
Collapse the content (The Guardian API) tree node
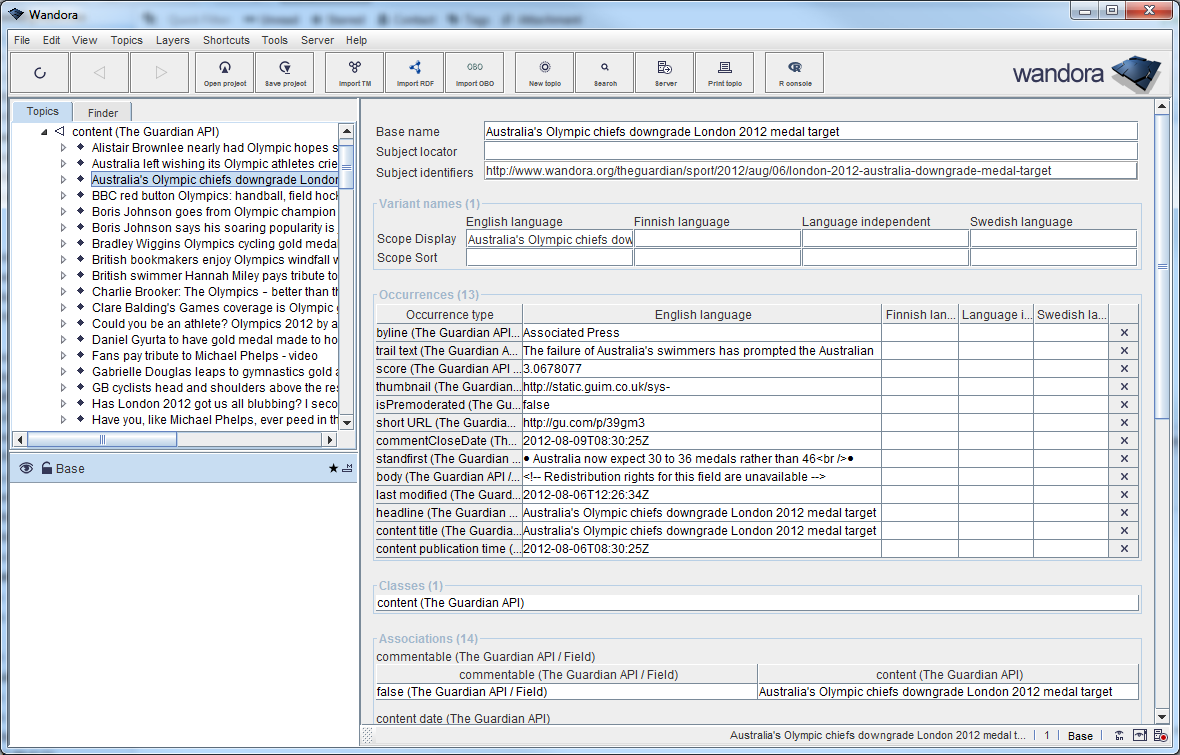45,132
